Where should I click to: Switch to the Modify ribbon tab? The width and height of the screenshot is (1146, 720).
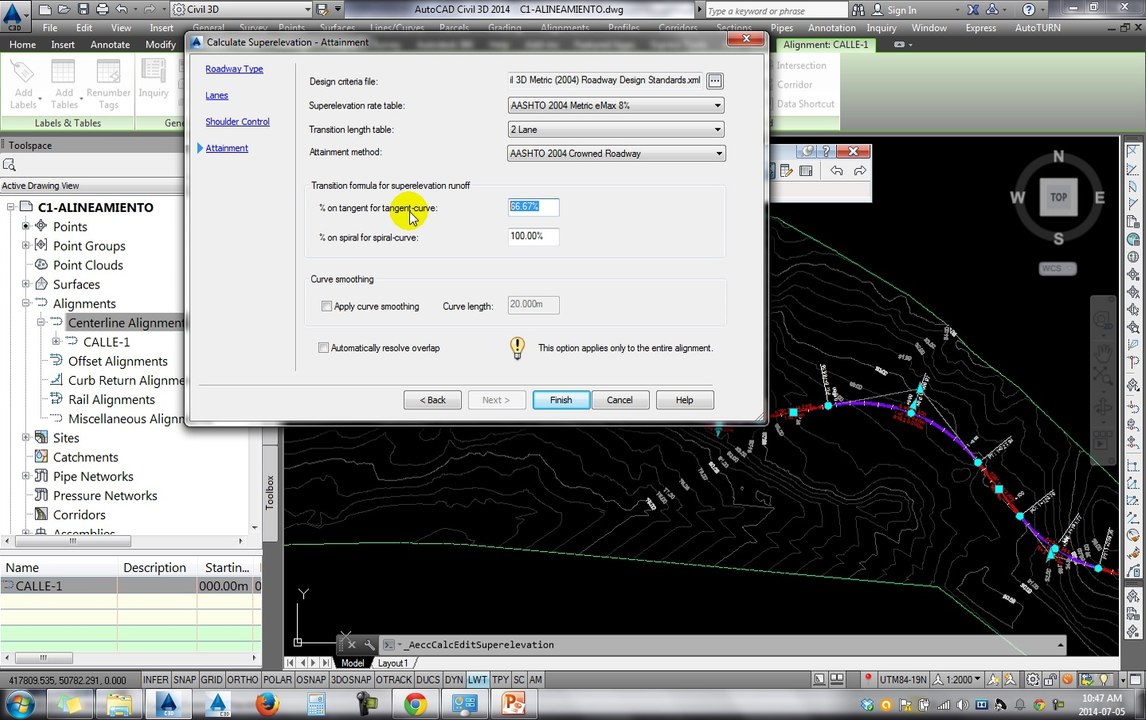pyautogui.click(x=160, y=45)
